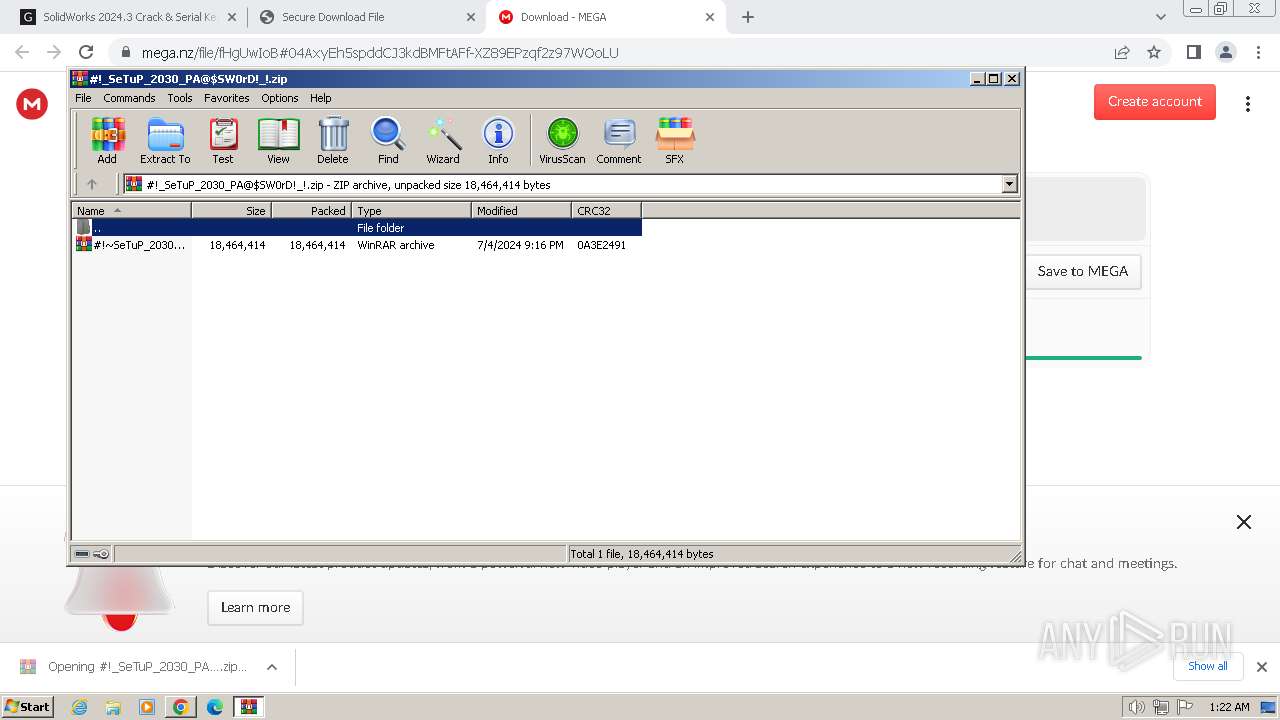
Task: Click the drive and key status bar icon
Action: [92, 554]
